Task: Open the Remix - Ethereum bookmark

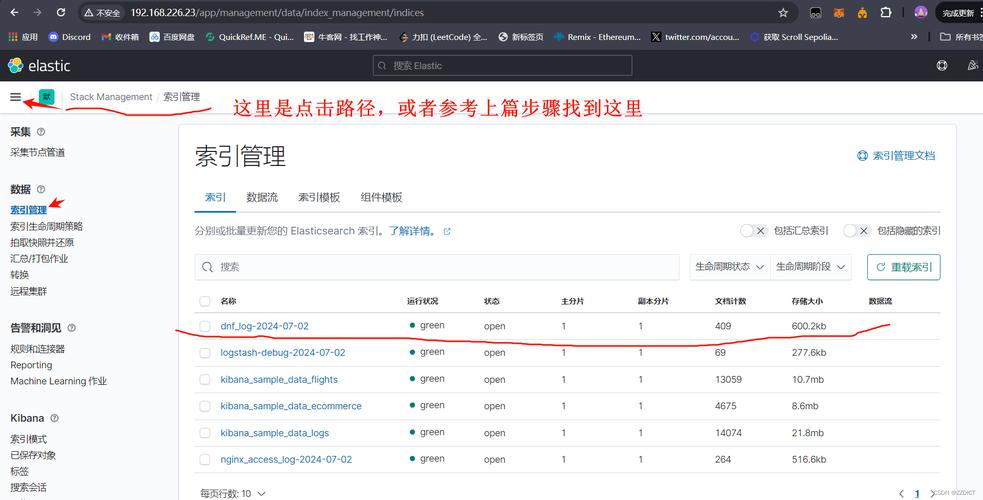Action: pos(597,37)
